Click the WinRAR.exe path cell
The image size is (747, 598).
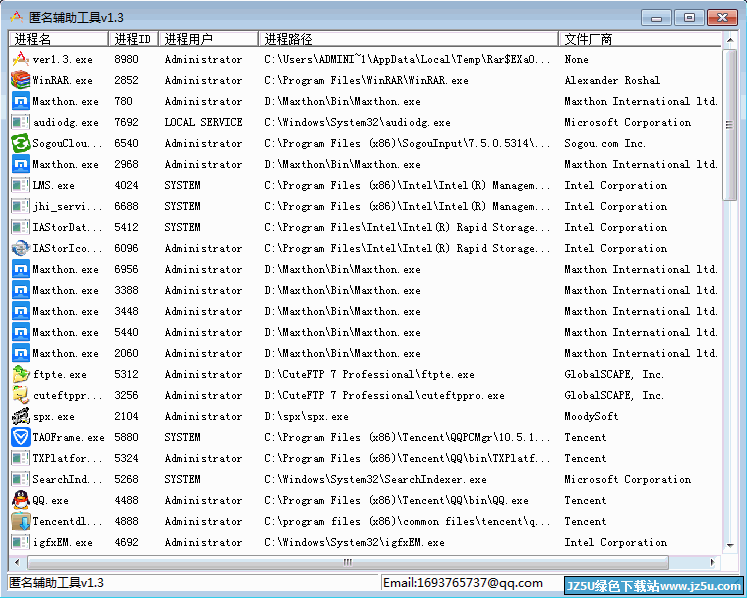tap(366, 80)
